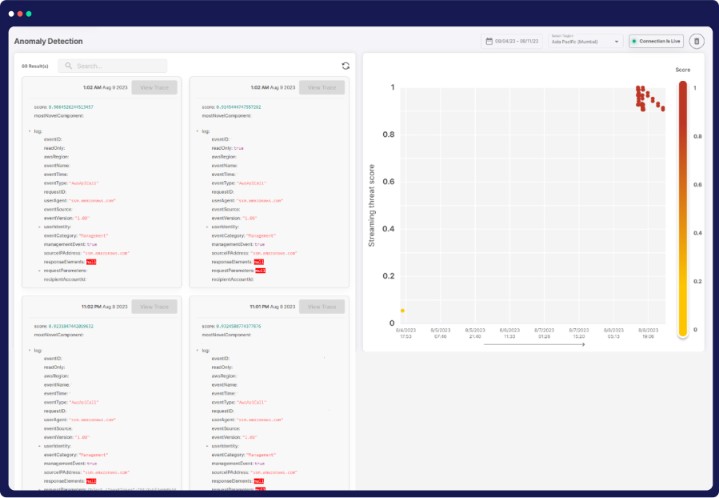Collapse userIdentity node in first card

coord(38,226)
